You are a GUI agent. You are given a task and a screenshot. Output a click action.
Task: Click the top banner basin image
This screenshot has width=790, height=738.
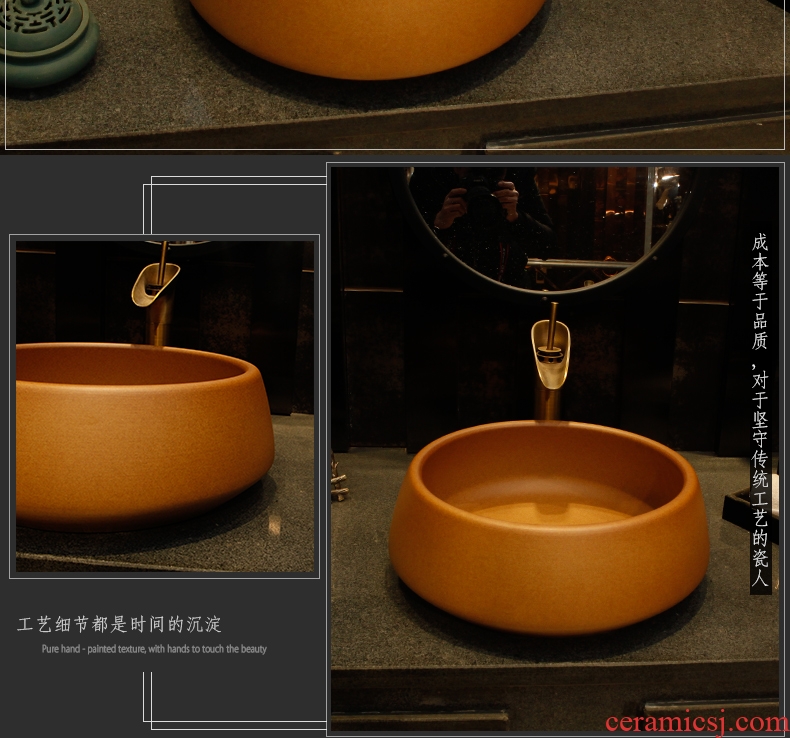[x=370, y=35]
